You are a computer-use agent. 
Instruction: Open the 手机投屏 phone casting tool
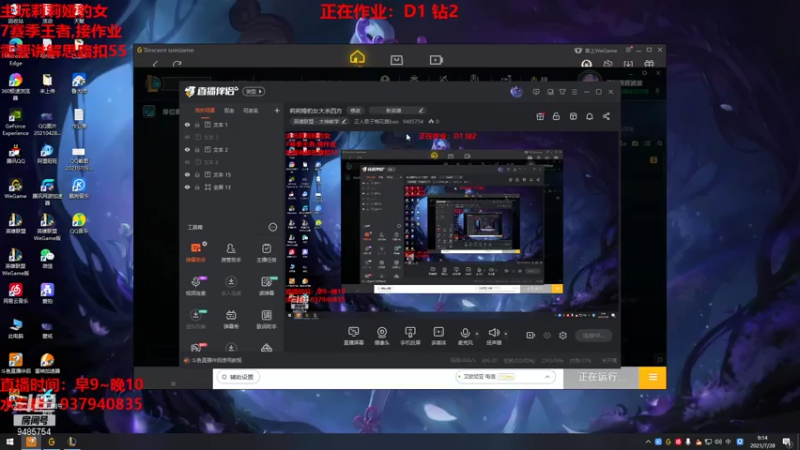410,336
